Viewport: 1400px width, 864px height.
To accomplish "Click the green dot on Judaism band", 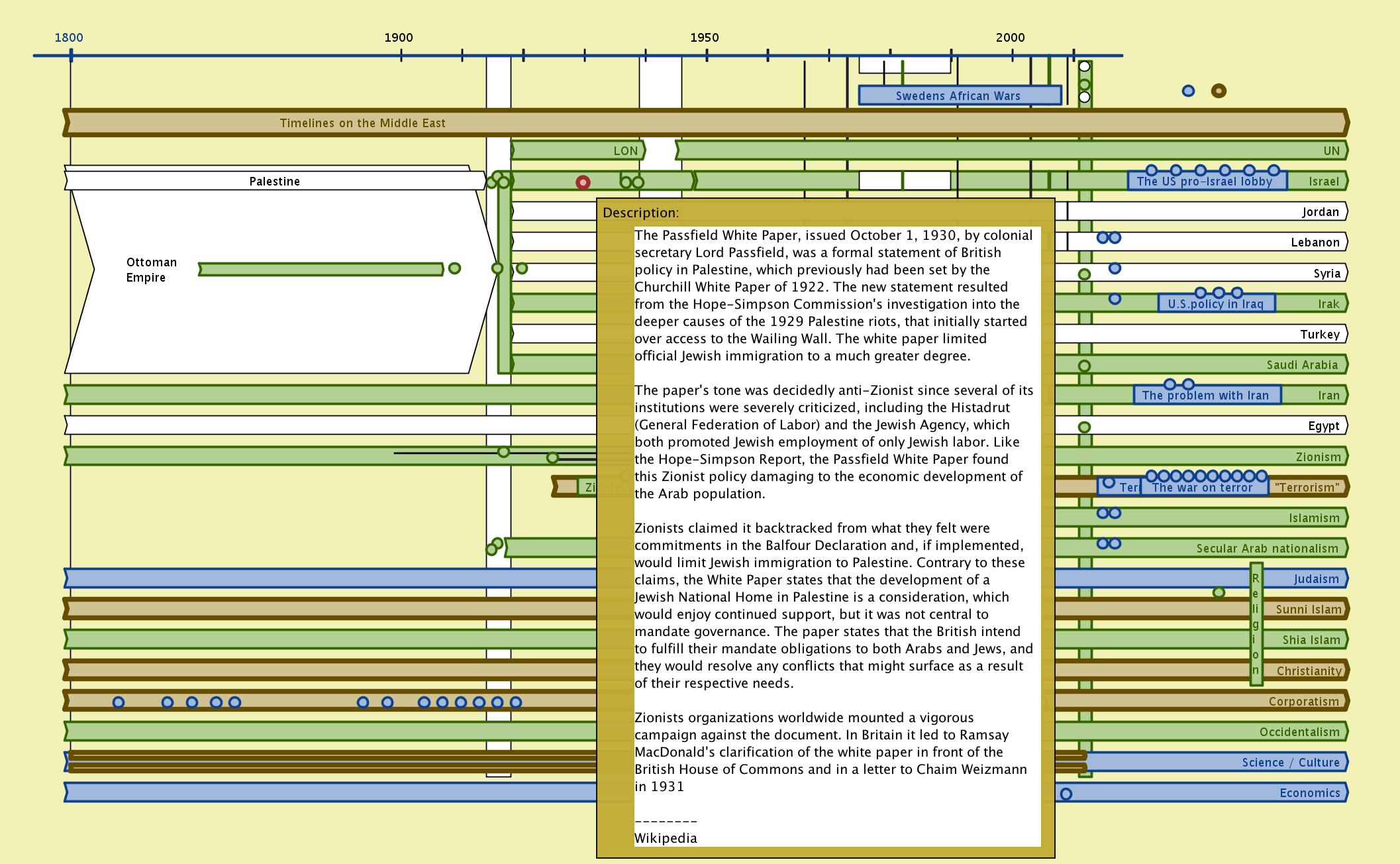I will pyautogui.click(x=1219, y=592).
